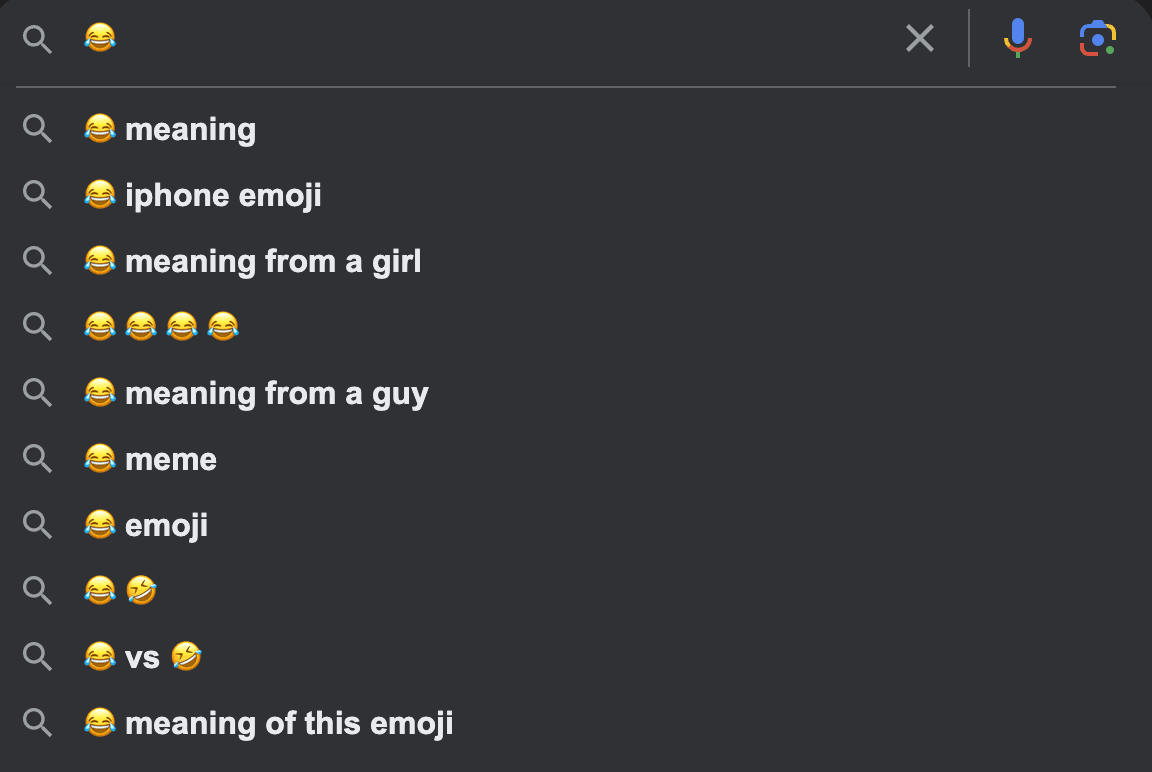
Task: Select the suggestion '😂 meme'
Action: (x=150, y=459)
